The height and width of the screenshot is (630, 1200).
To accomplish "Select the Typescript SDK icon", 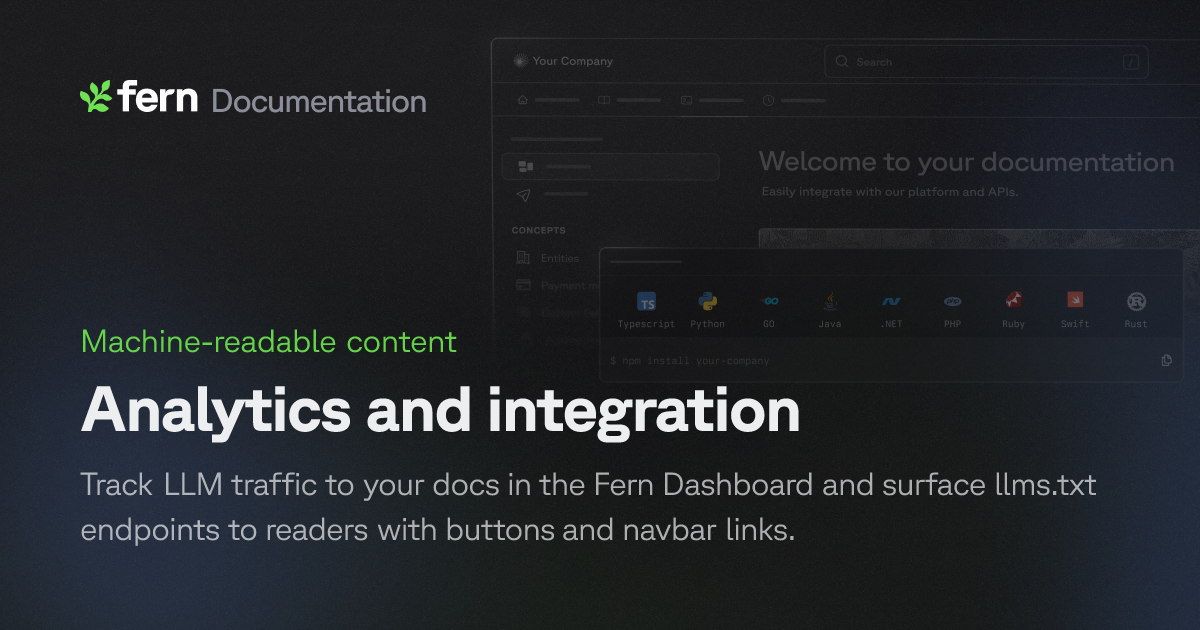I will [x=647, y=302].
